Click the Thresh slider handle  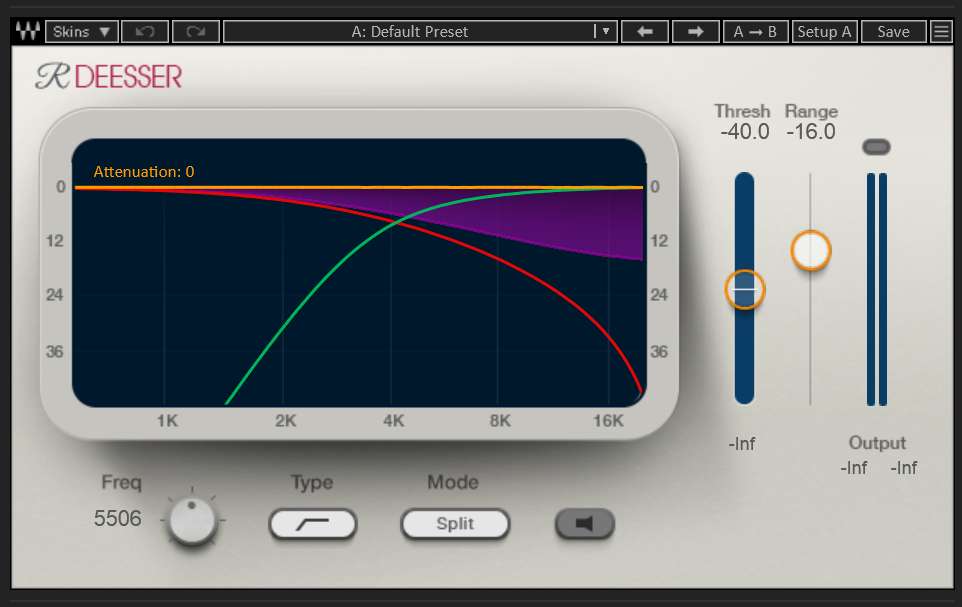(x=744, y=289)
